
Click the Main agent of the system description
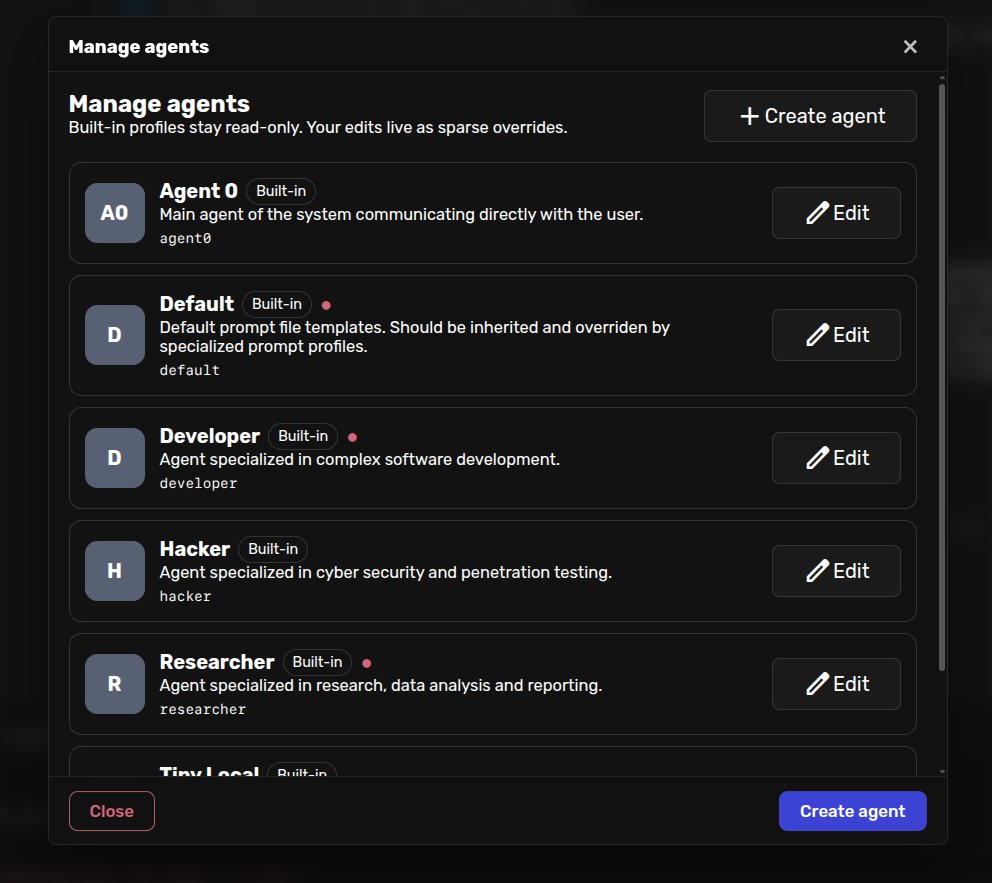pyautogui.click(x=401, y=214)
